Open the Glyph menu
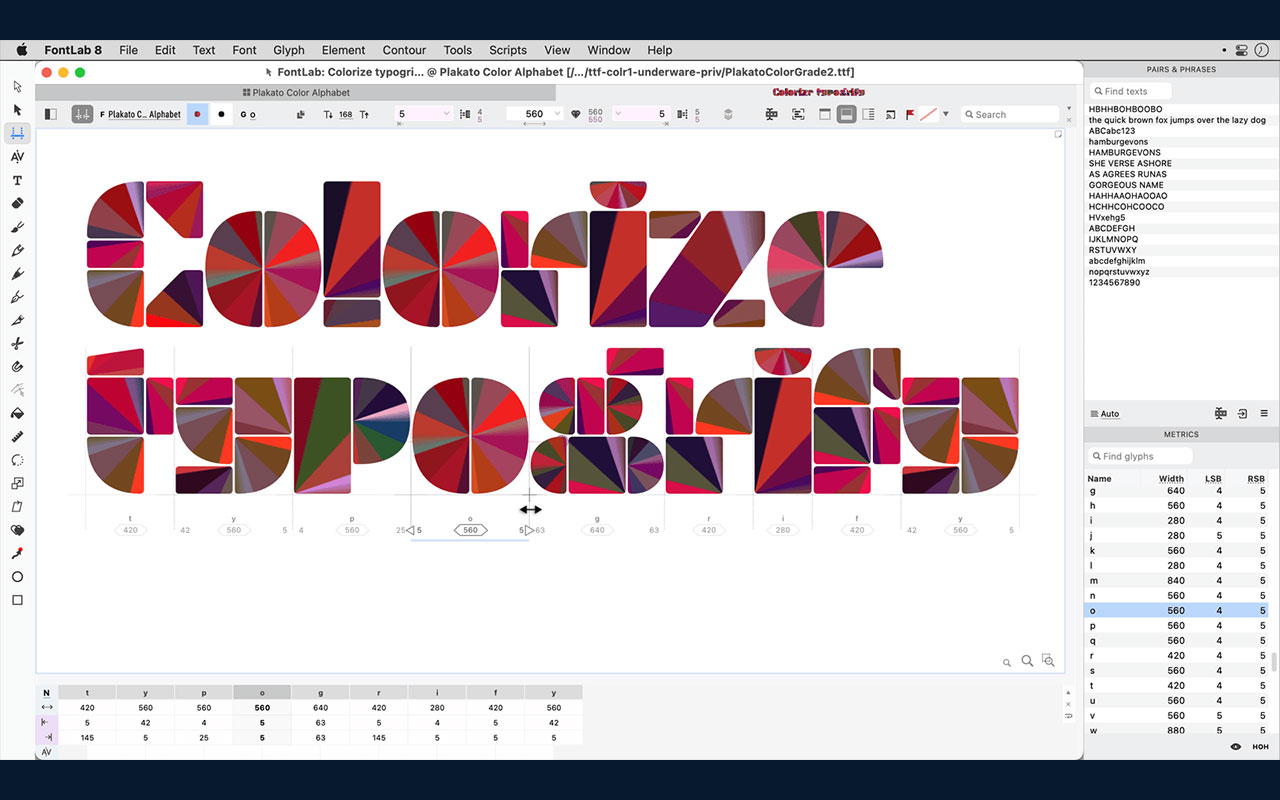Image resolution: width=1280 pixels, height=800 pixels. coord(289,50)
